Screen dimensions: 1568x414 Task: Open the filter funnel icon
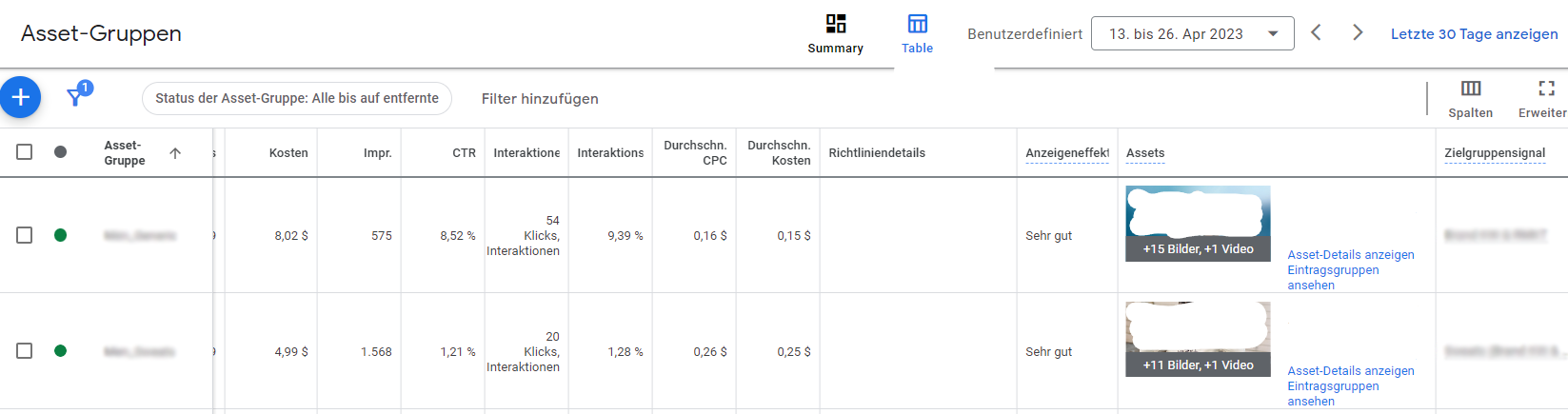click(75, 96)
